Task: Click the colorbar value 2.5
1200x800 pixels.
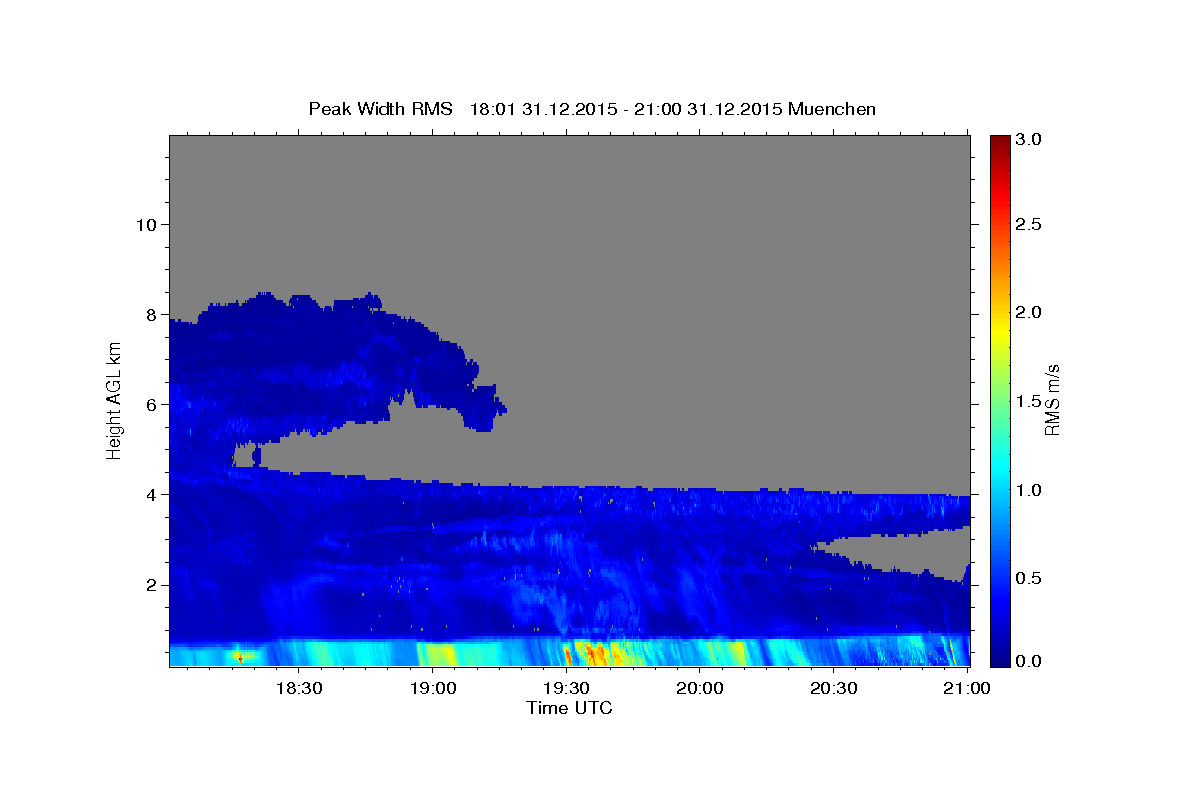Action: tap(1029, 224)
